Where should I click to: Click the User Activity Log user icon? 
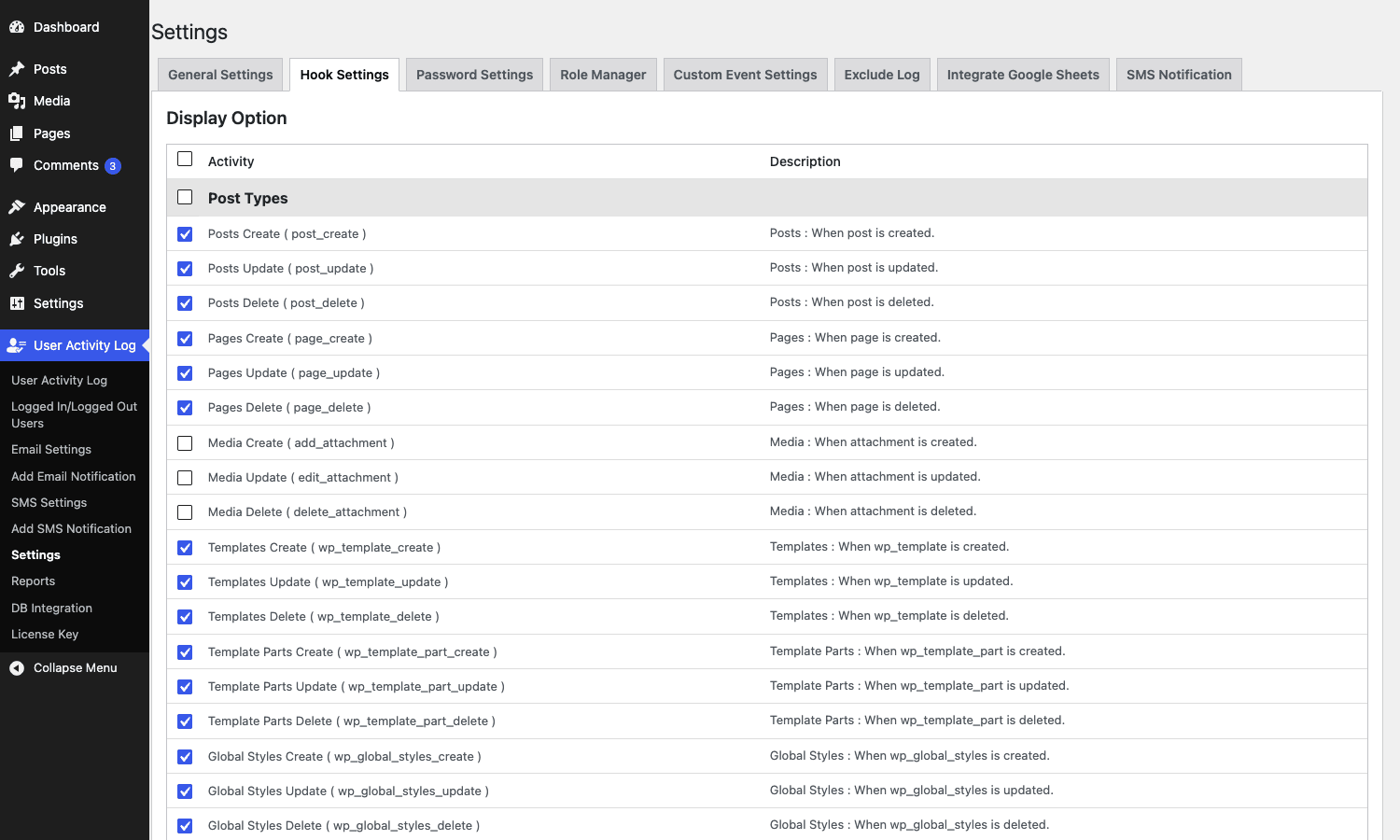17,345
